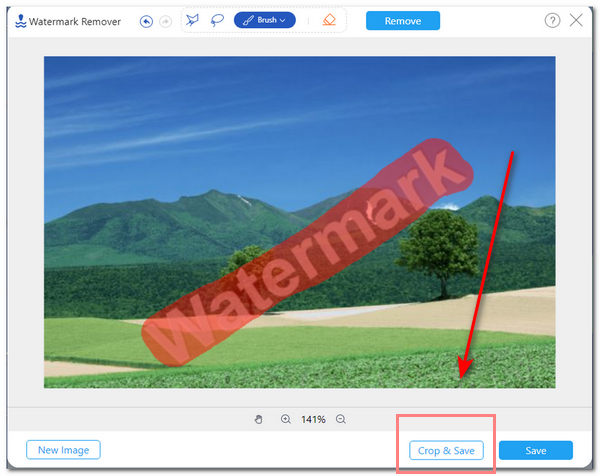This screenshot has height=476, width=600.
Task: Click the Crop & Save button
Action: coord(446,451)
